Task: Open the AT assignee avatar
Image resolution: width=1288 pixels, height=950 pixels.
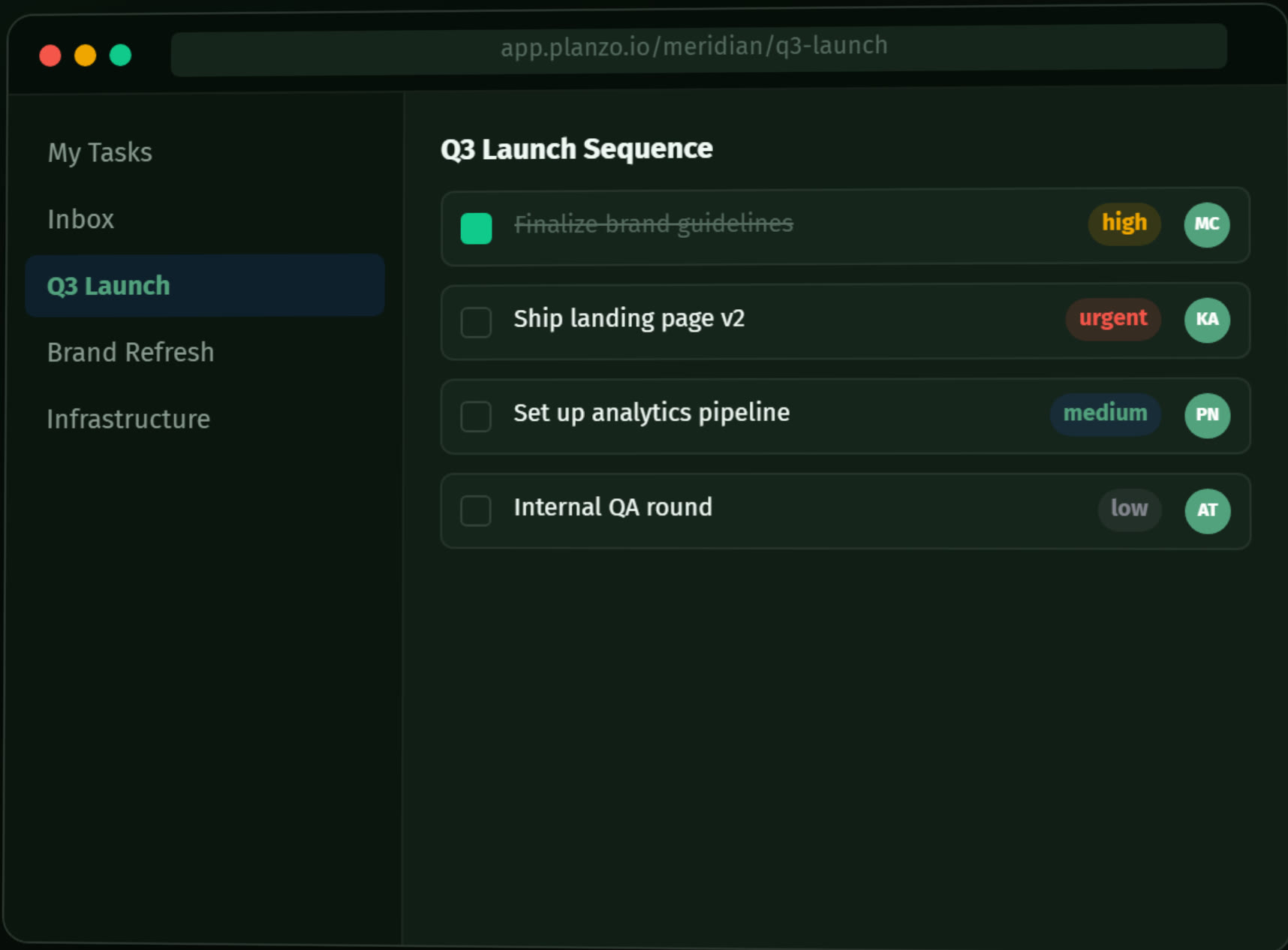Action: coord(1207,511)
